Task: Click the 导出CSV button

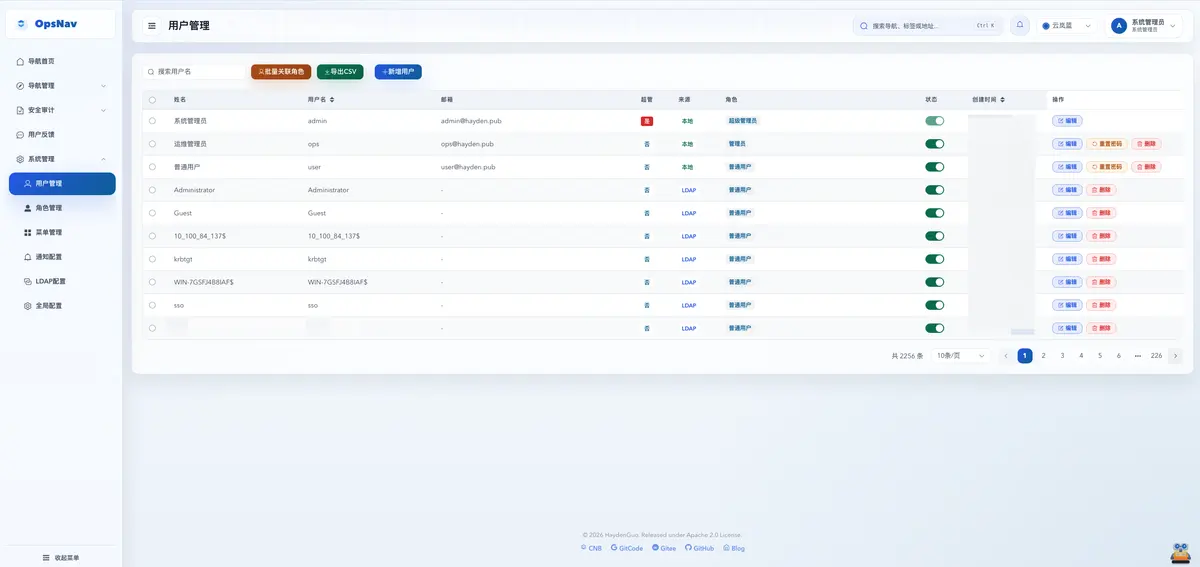Action: pos(340,72)
